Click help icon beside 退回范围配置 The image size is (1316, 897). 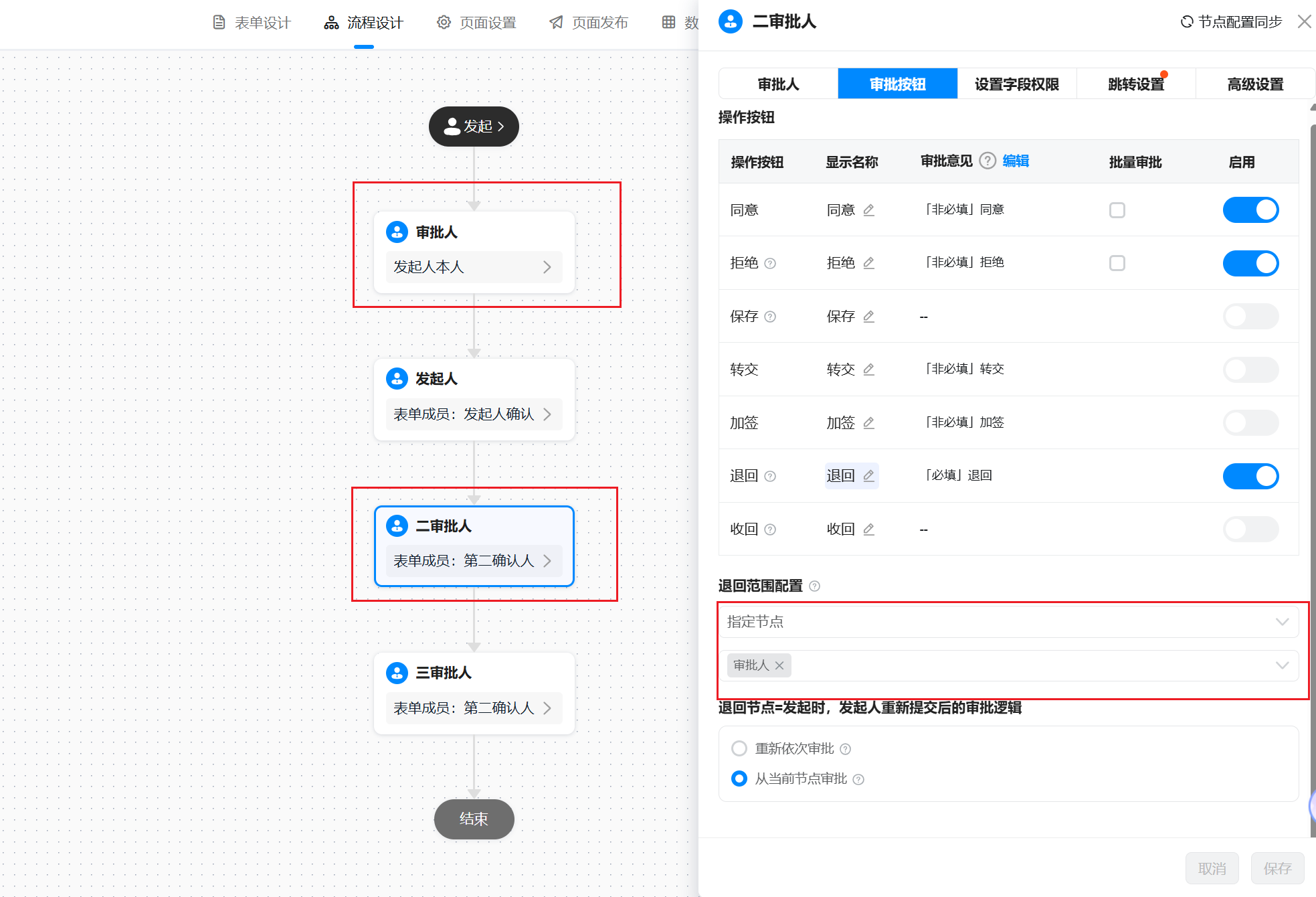click(x=814, y=586)
